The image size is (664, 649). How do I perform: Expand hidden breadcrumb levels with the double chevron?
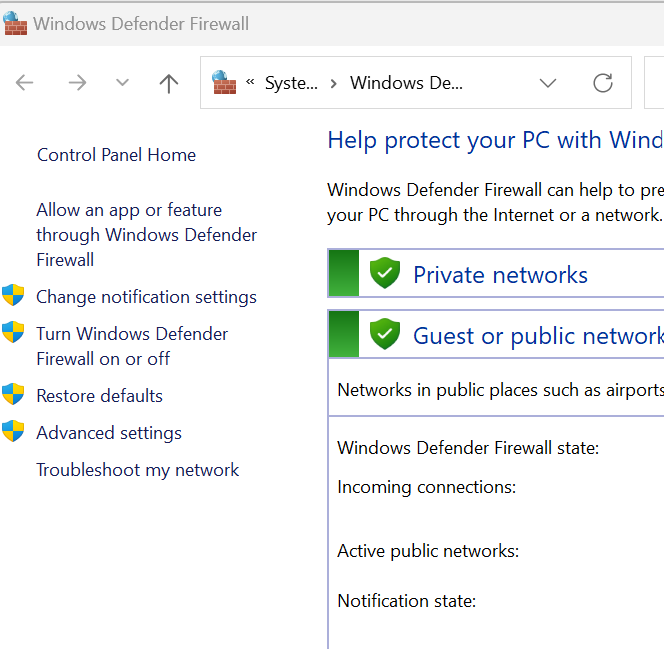250,82
